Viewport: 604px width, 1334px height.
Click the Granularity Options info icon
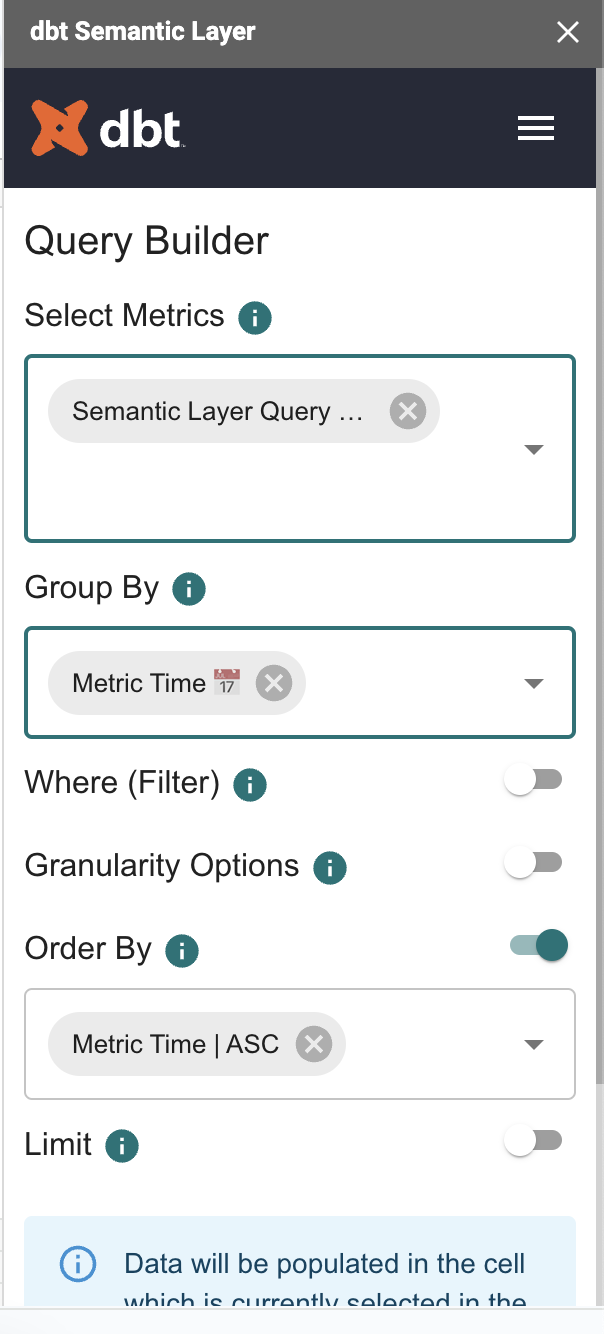click(329, 867)
